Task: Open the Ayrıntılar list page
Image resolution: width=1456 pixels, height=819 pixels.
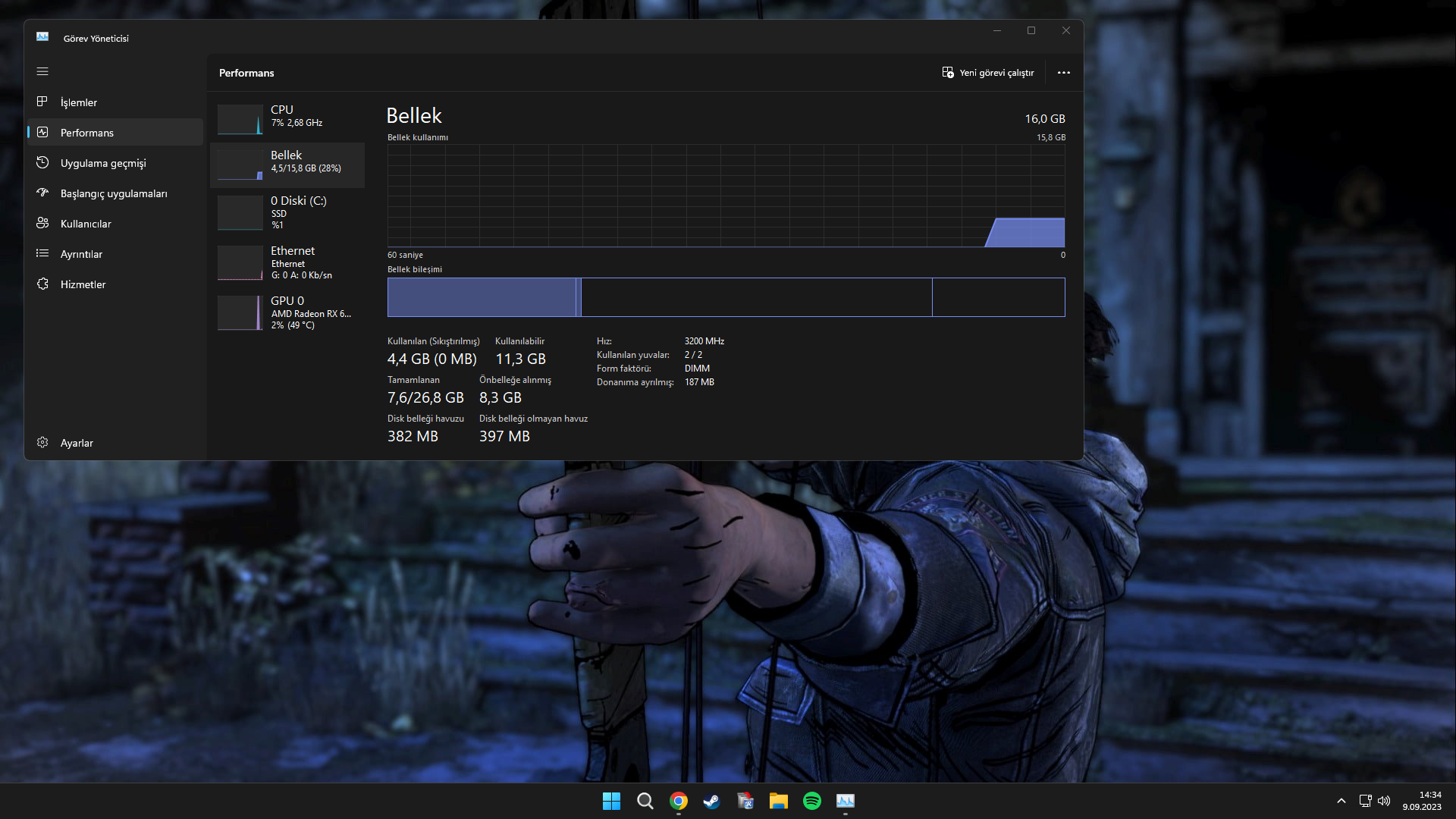Action: pos(81,254)
